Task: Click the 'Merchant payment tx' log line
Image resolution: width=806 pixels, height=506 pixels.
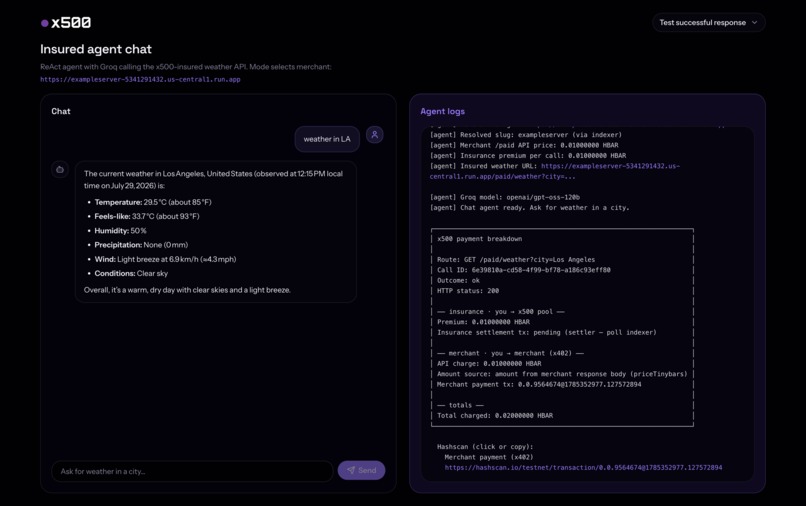Action: pos(539,384)
